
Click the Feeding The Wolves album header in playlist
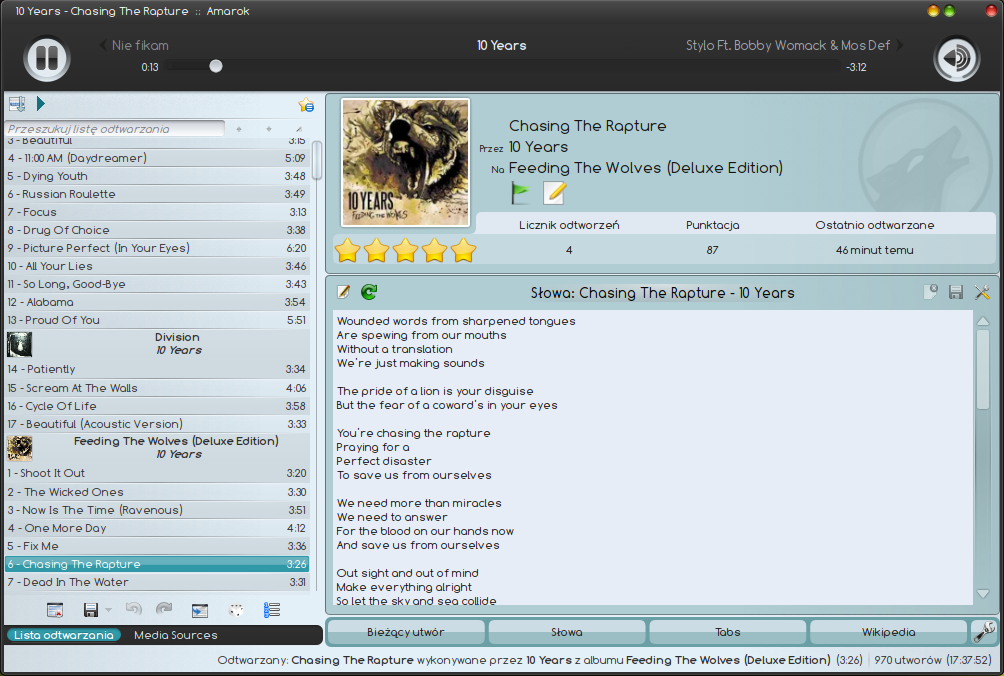157,447
